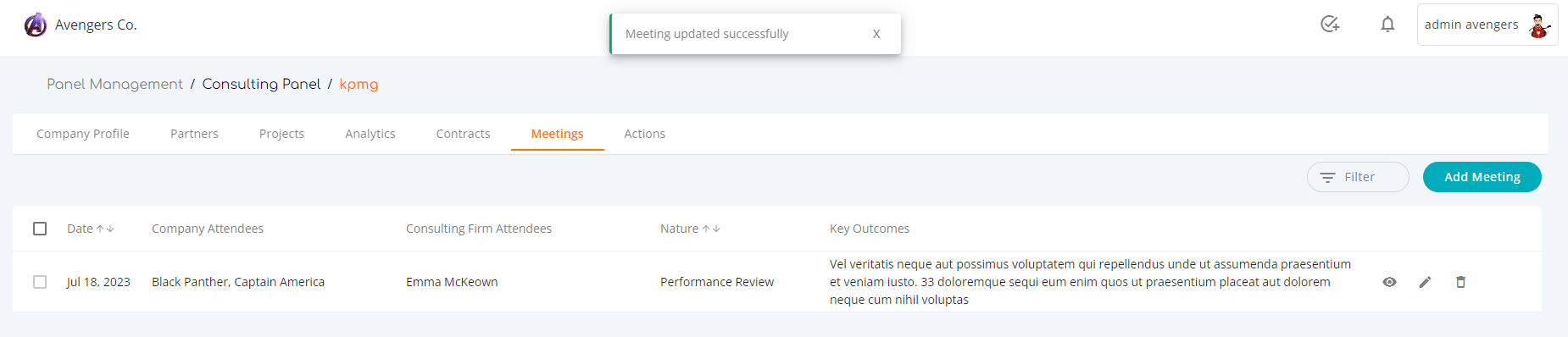Click the admin avengers avatar image
Viewport: 1568px width, 337px height.
click(1539, 25)
